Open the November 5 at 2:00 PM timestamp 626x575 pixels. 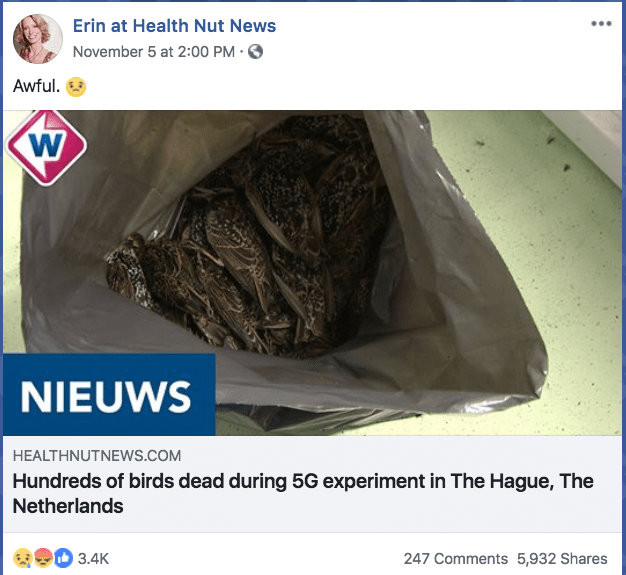pyautogui.click(x=154, y=52)
